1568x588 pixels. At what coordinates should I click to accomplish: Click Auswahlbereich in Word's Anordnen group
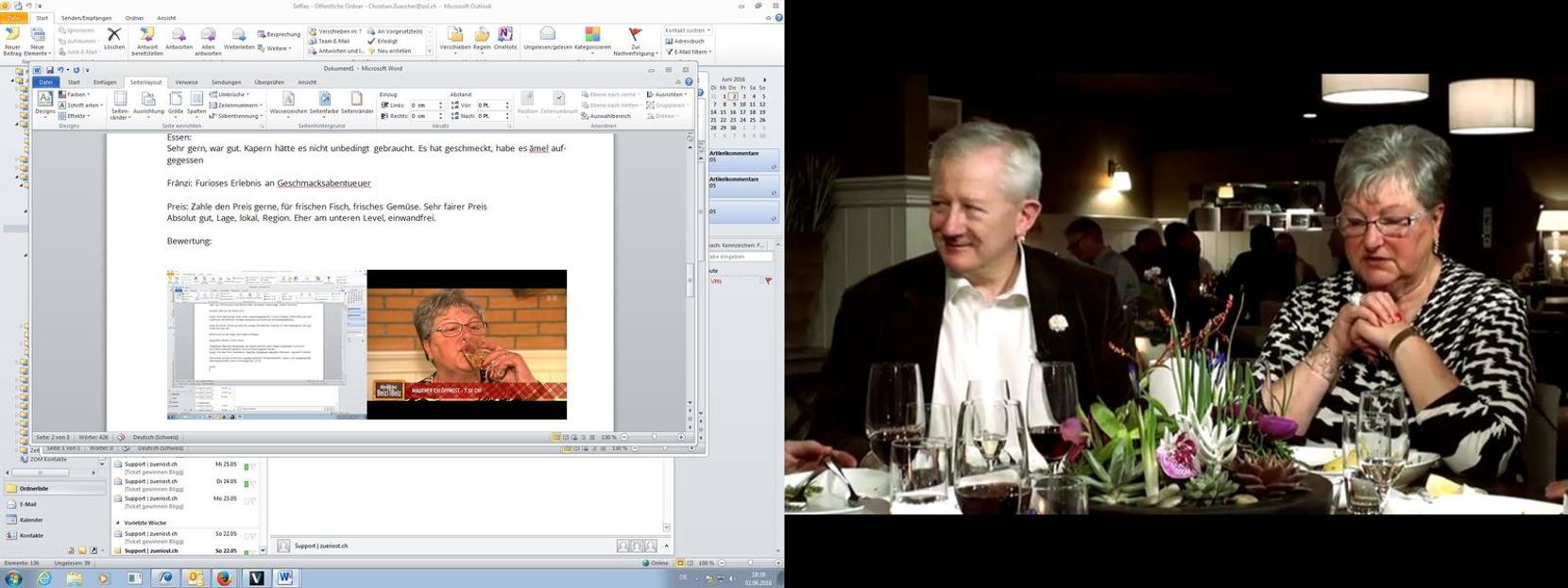(605, 116)
